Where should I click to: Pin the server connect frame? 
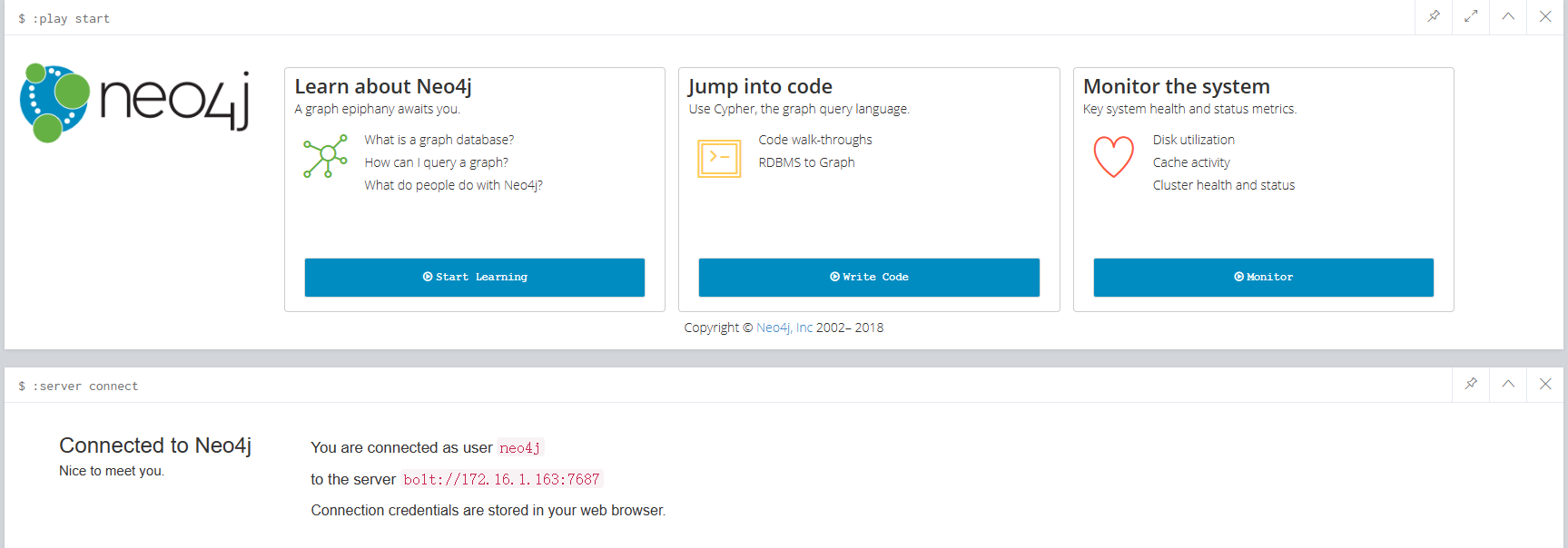[x=1471, y=384]
